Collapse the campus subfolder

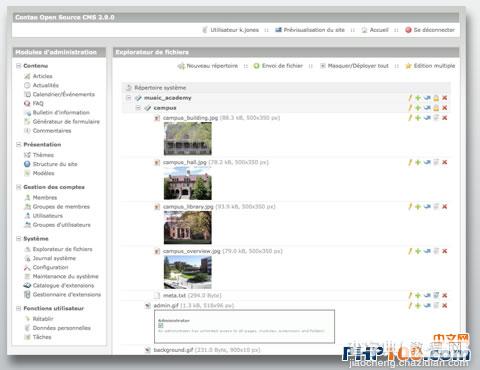tap(138, 108)
